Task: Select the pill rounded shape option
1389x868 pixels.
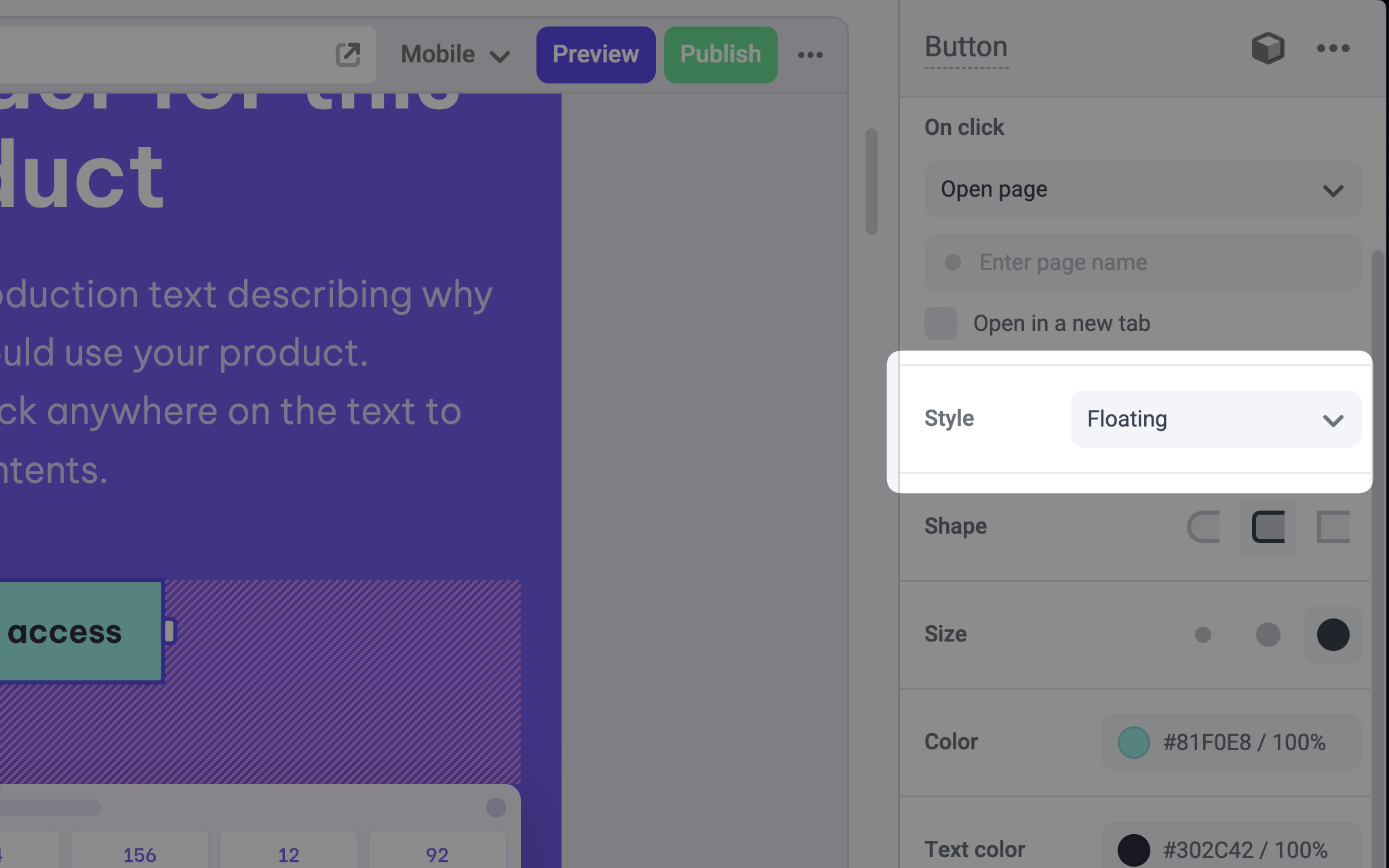Action: click(x=1203, y=527)
